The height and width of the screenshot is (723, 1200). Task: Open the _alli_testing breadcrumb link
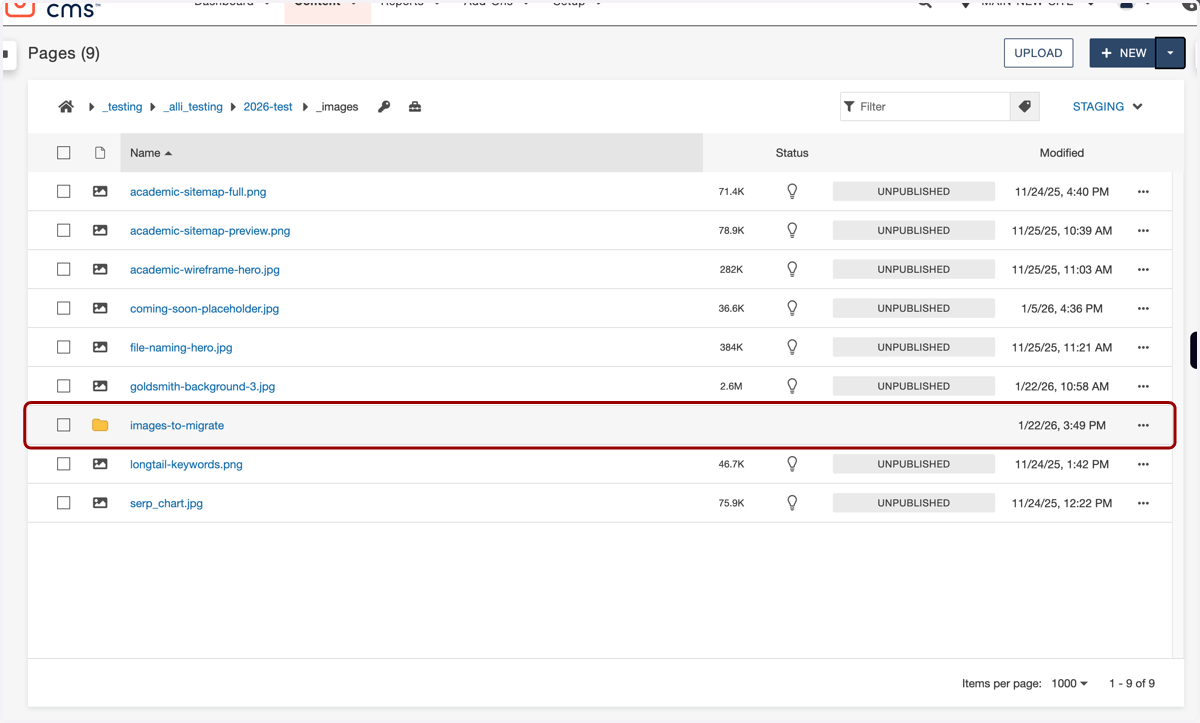pyautogui.click(x=193, y=107)
